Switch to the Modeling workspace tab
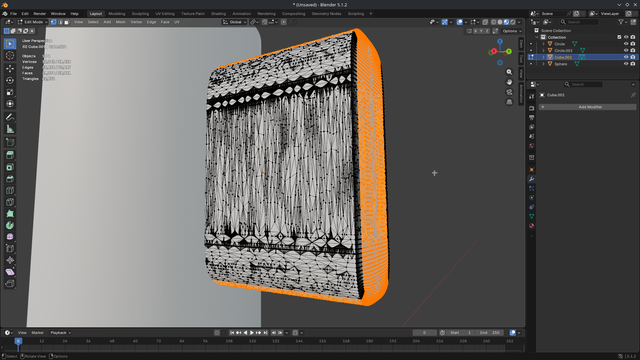Screen dimensions: 640x360 click(x=117, y=13)
